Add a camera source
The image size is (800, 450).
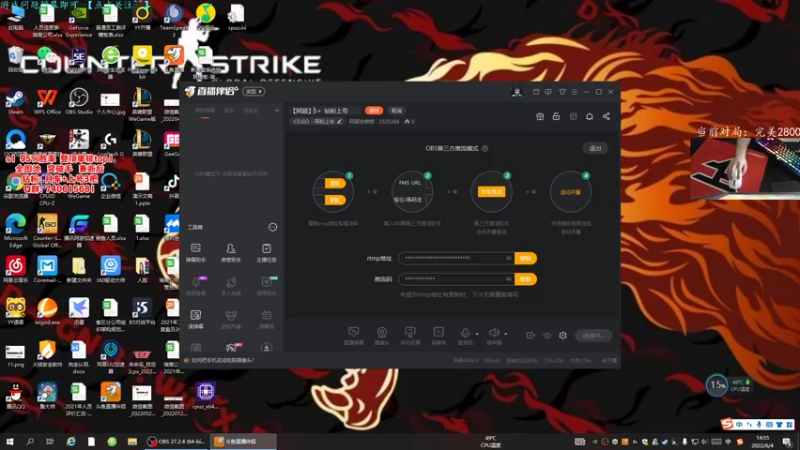pos(382,336)
